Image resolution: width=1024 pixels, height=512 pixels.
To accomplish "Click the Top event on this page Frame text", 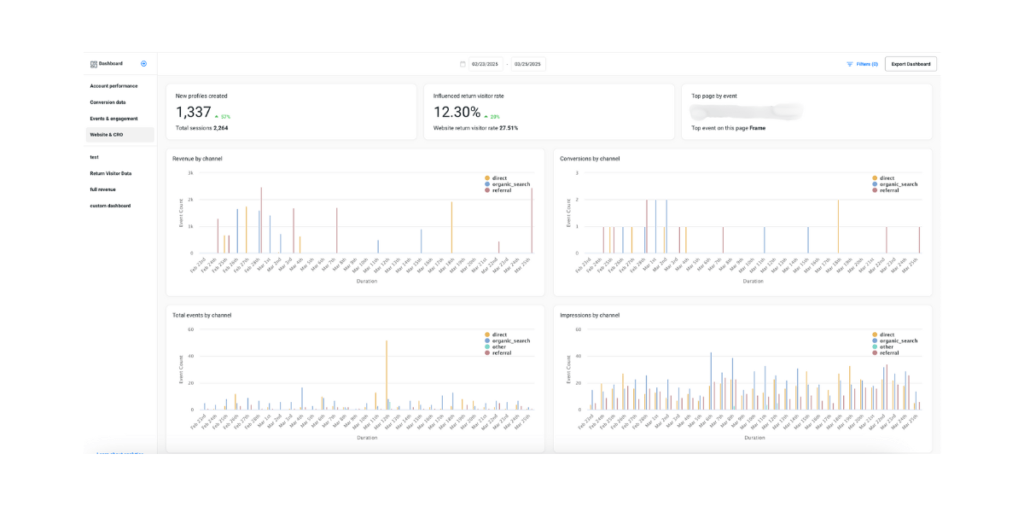I will click(729, 128).
